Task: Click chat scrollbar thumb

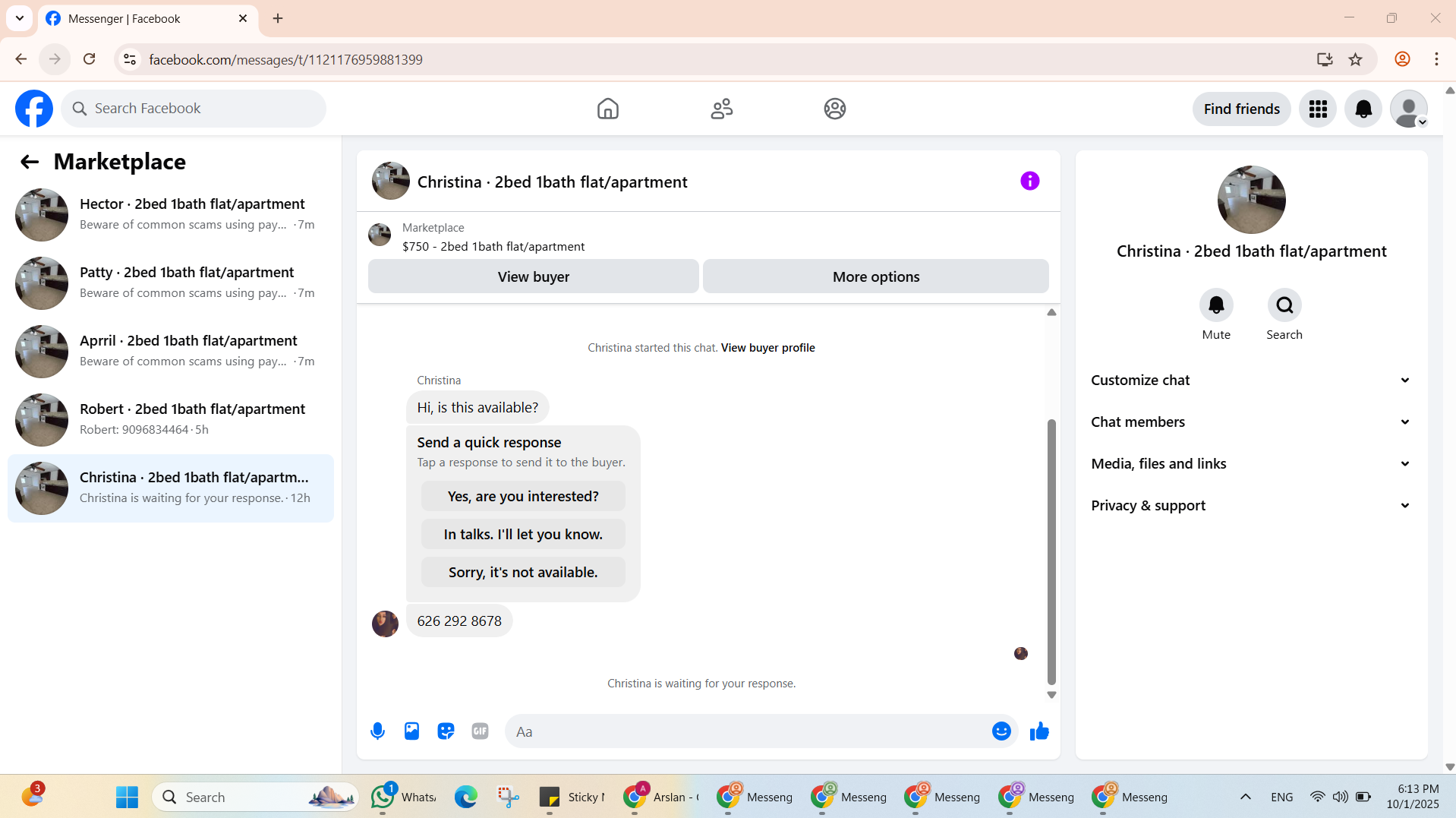Action: click(1051, 552)
